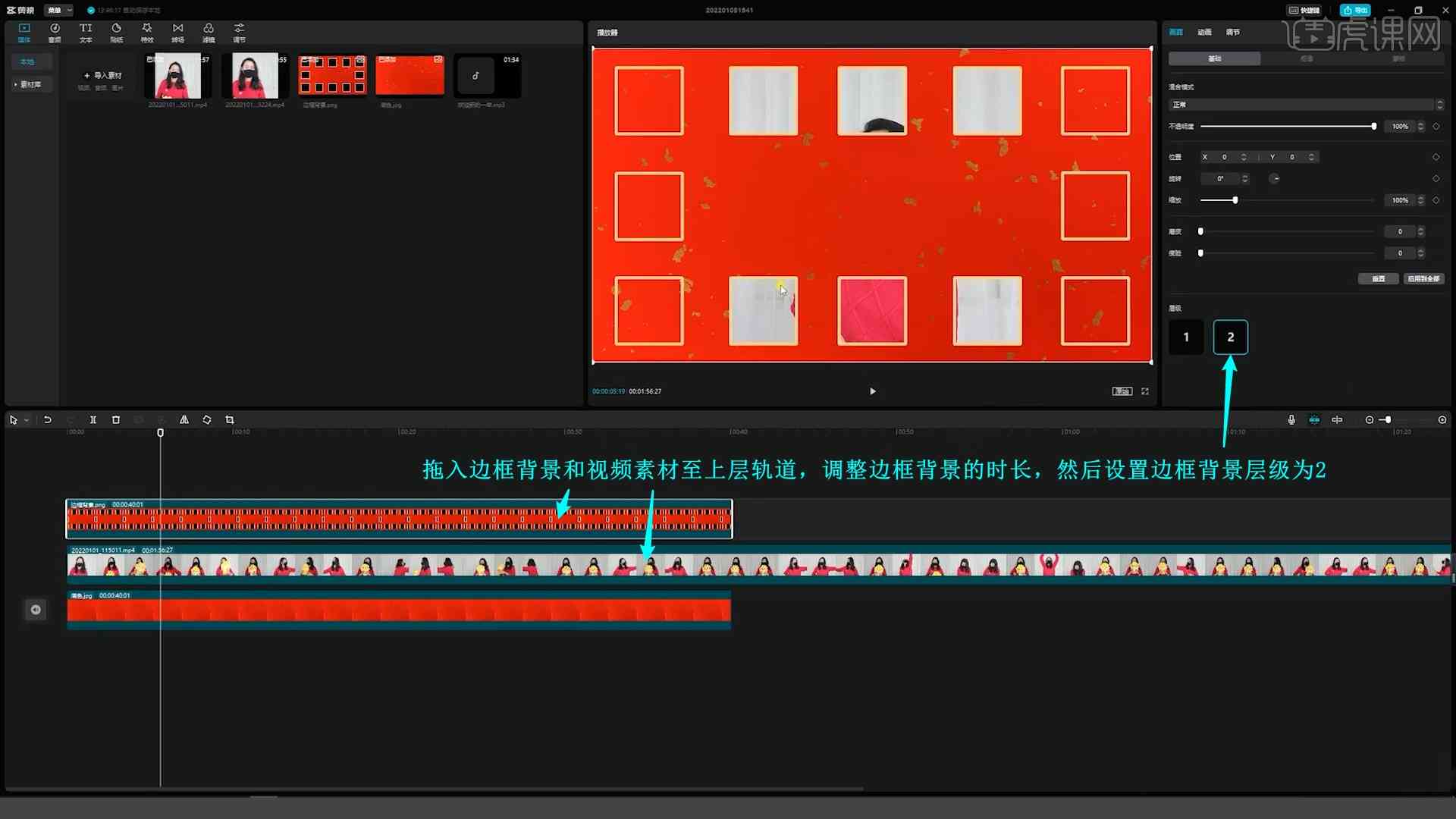Click the Y position stepper arrows
Viewport: 1456px width, 819px height.
click(x=1311, y=157)
